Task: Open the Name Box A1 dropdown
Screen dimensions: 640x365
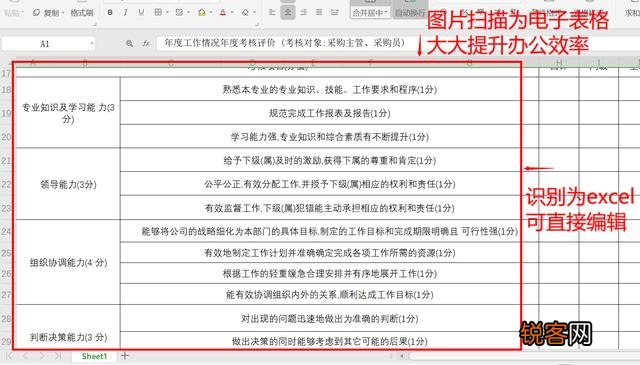Action: pos(92,43)
